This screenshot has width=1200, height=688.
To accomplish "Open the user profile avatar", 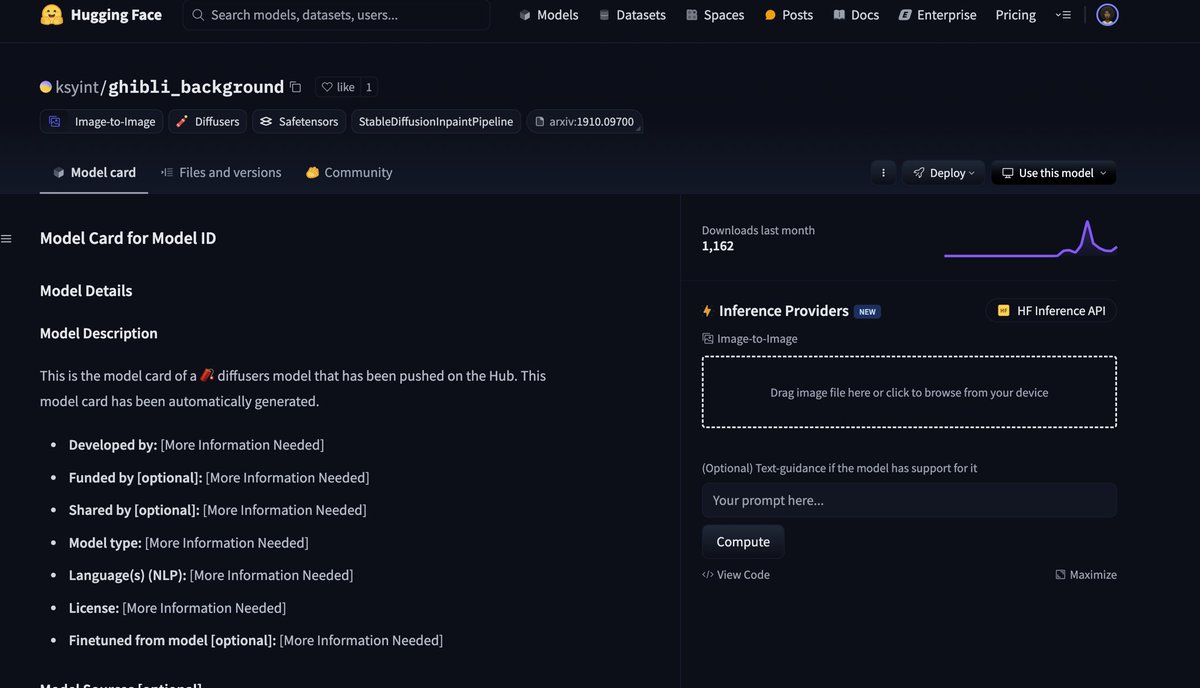I will (1107, 15).
